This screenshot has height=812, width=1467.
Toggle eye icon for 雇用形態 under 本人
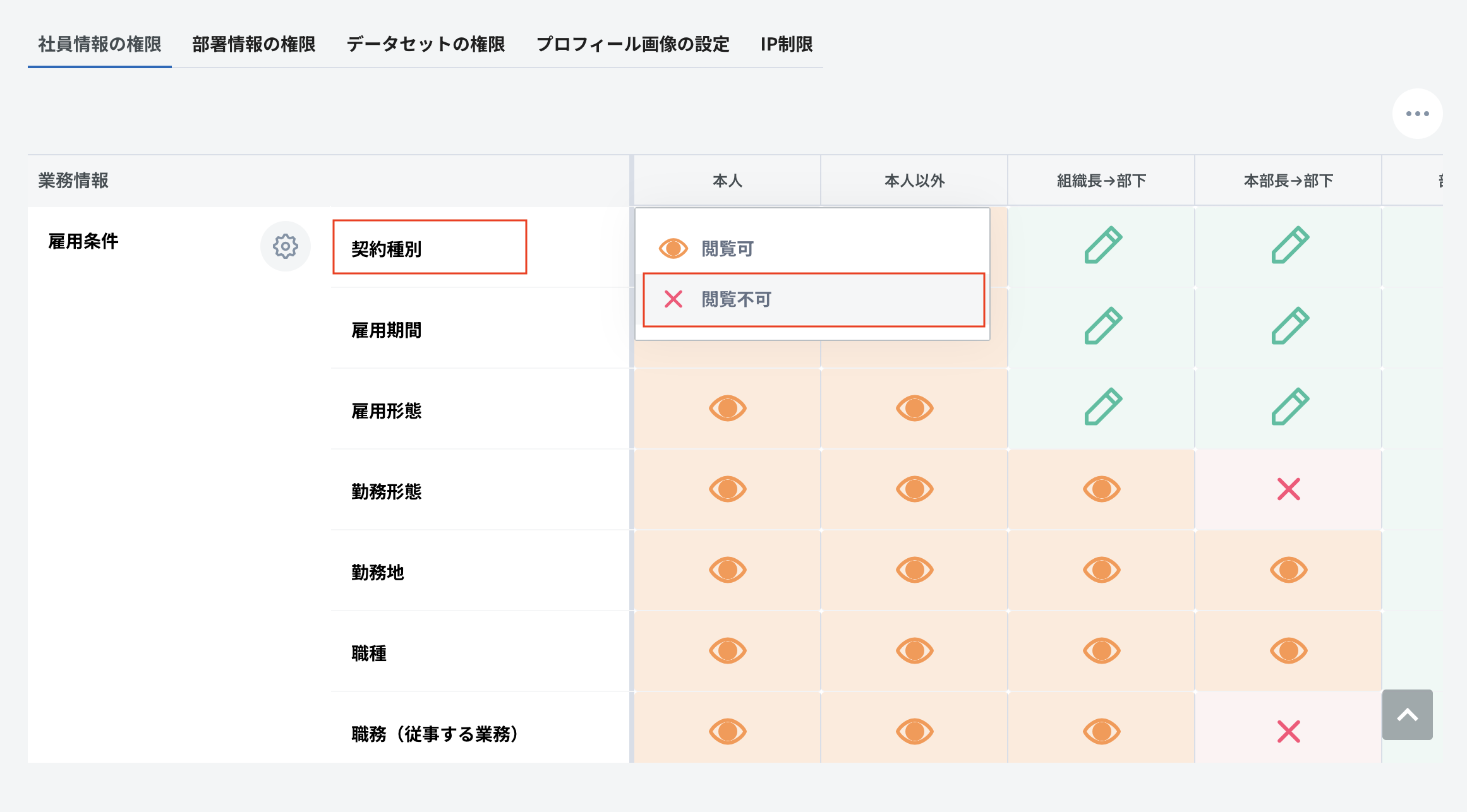(727, 409)
